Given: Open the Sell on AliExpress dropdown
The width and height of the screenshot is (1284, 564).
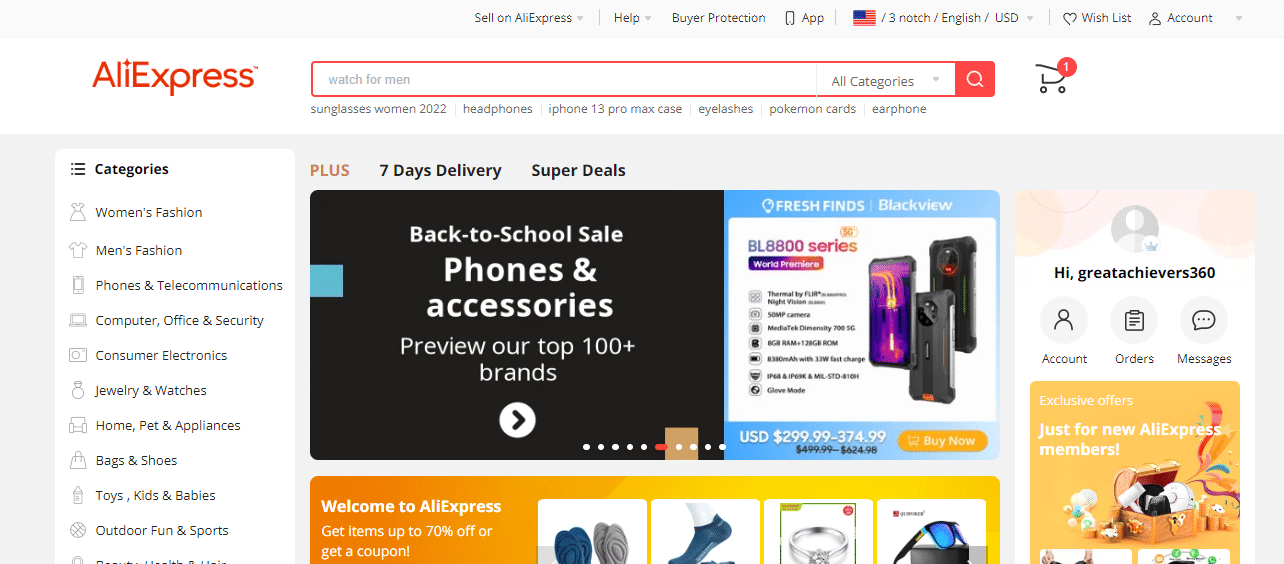Looking at the screenshot, I should [x=529, y=18].
